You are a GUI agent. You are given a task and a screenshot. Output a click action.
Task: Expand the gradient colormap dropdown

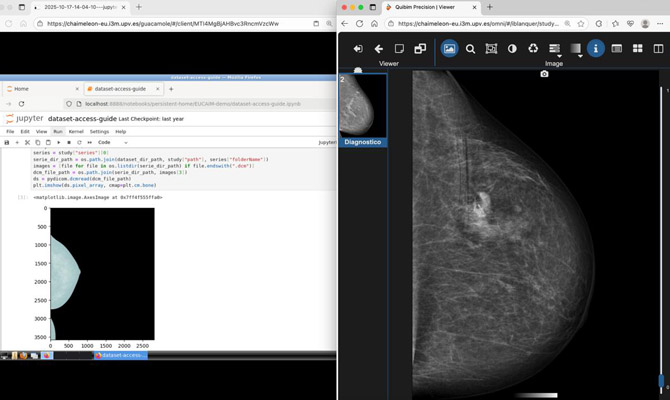[580, 56]
